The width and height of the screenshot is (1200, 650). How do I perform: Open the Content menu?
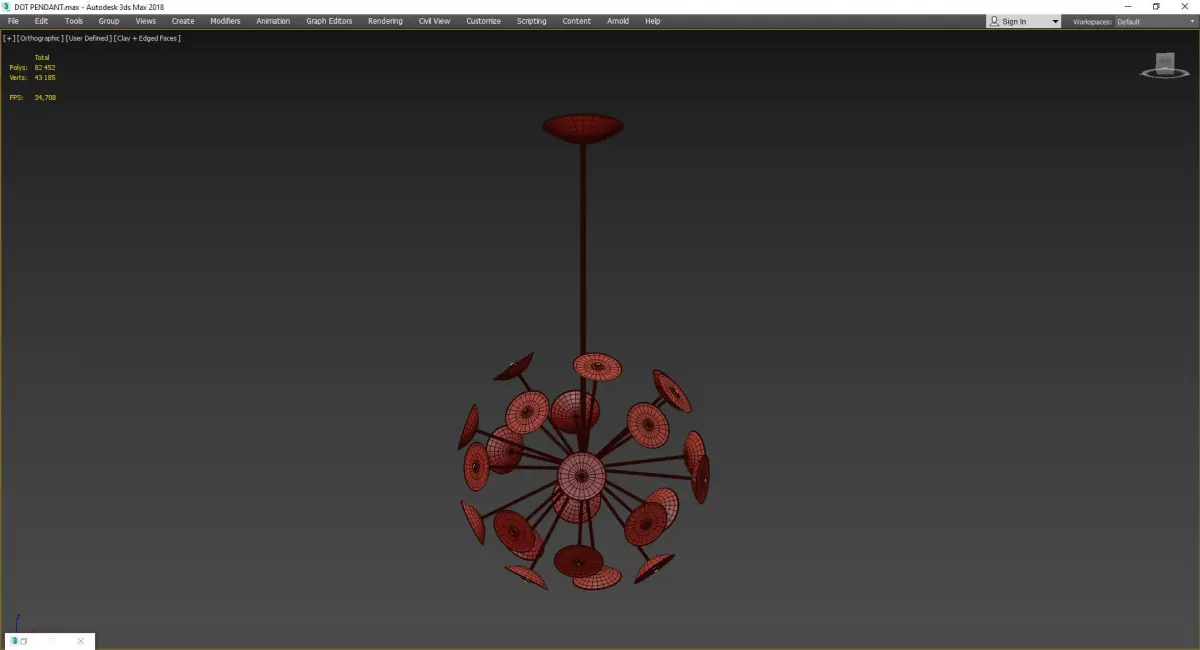coord(576,21)
